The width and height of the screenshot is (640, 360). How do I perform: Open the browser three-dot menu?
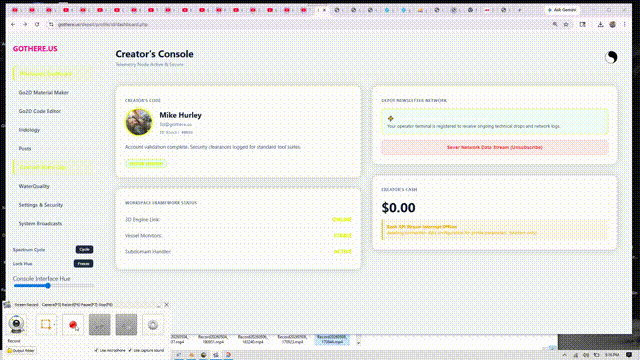coord(624,24)
